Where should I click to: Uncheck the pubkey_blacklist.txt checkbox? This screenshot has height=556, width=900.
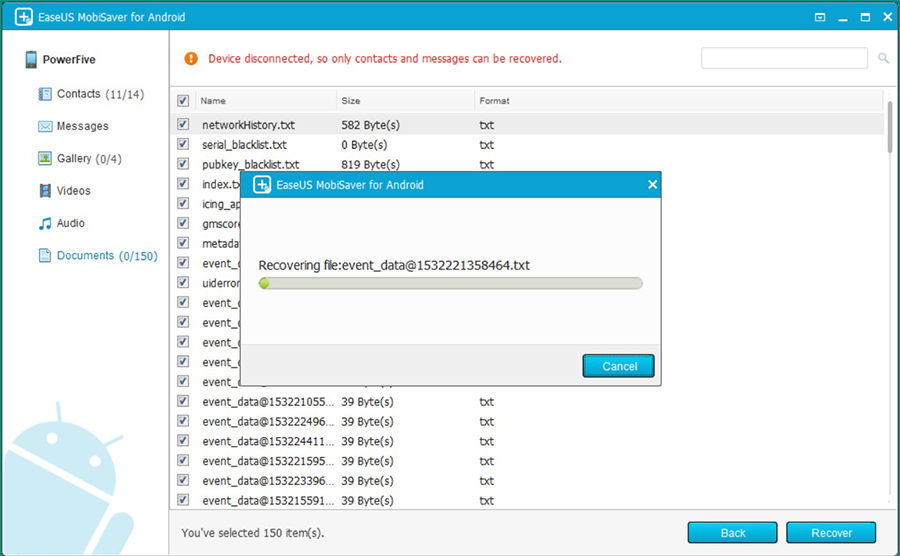click(x=183, y=164)
